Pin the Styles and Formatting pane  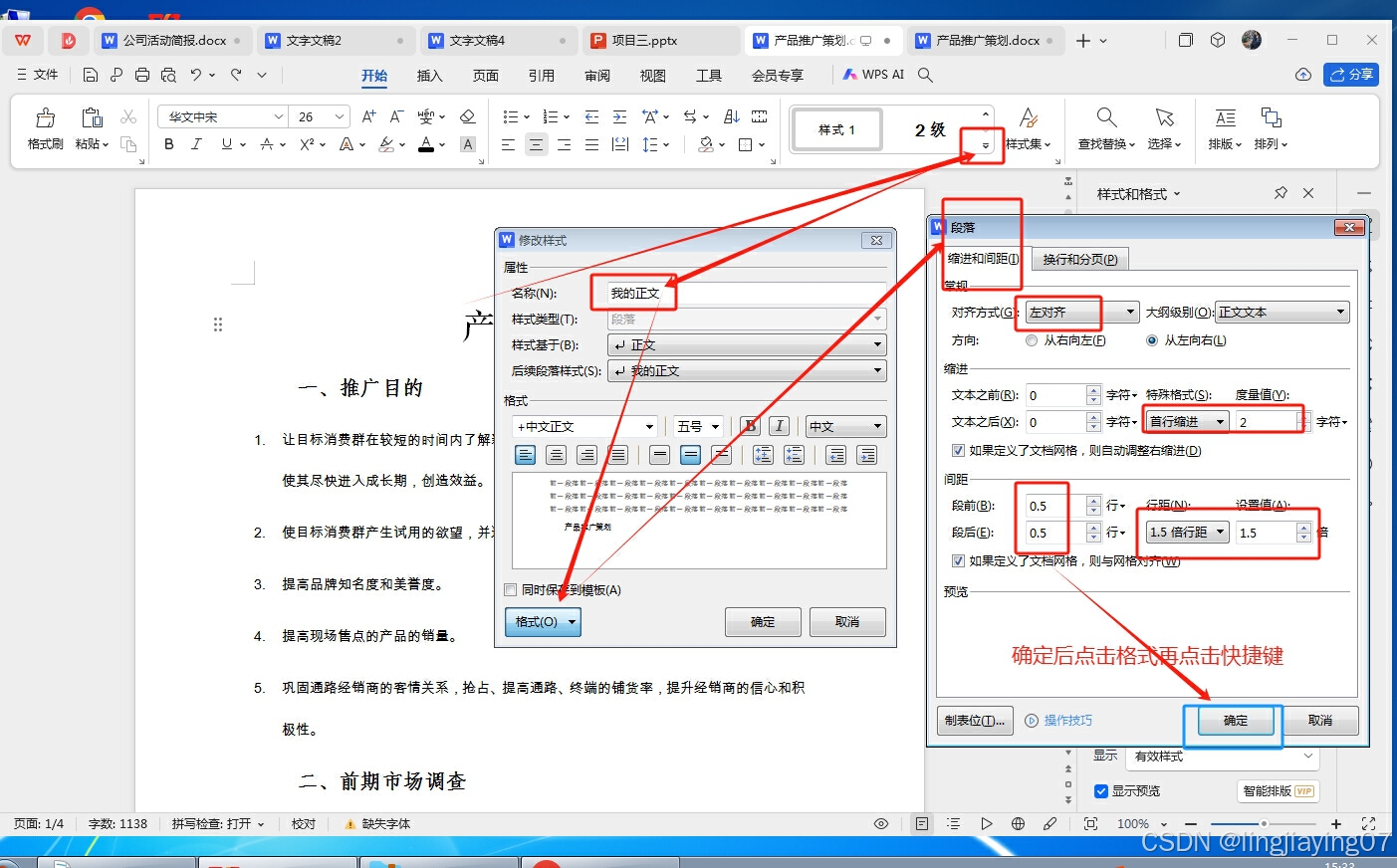(x=1281, y=193)
